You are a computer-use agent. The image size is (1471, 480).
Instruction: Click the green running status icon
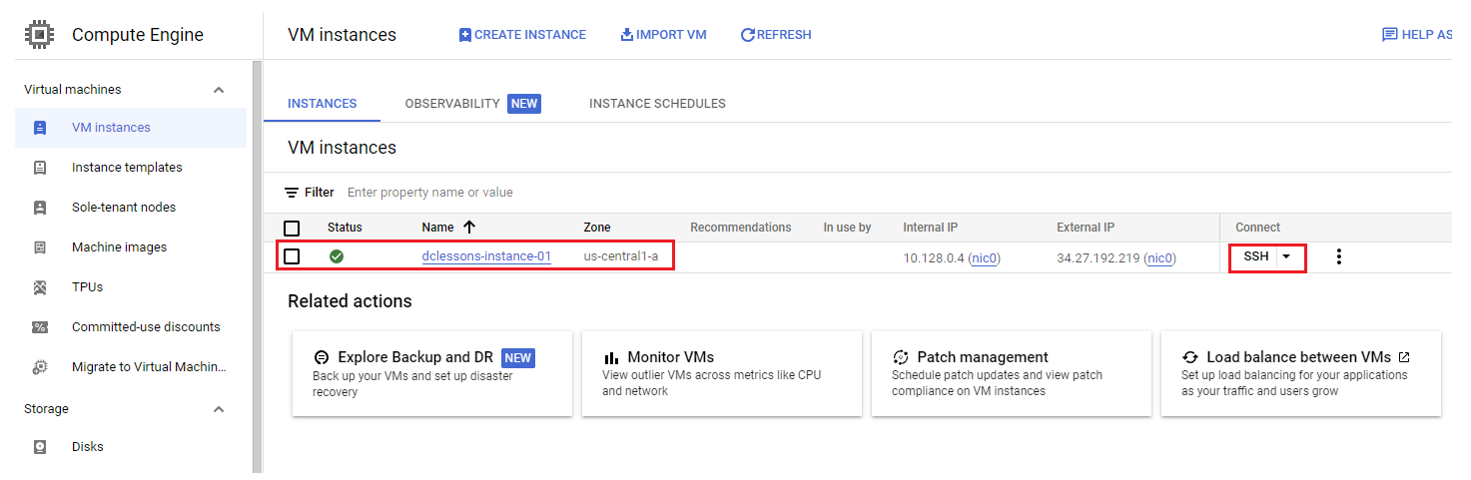coord(337,257)
